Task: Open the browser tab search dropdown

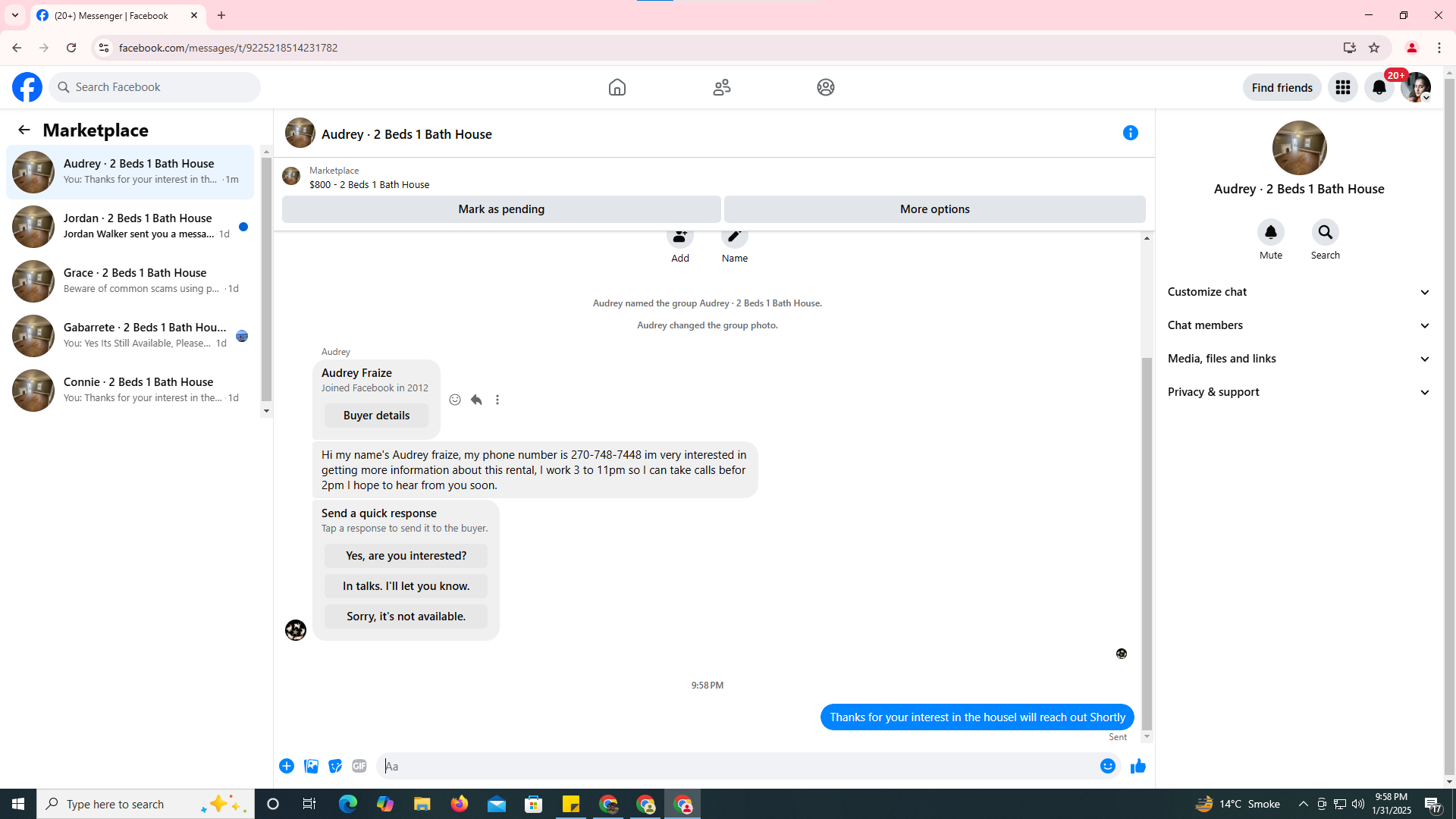Action: [x=15, y=15]
